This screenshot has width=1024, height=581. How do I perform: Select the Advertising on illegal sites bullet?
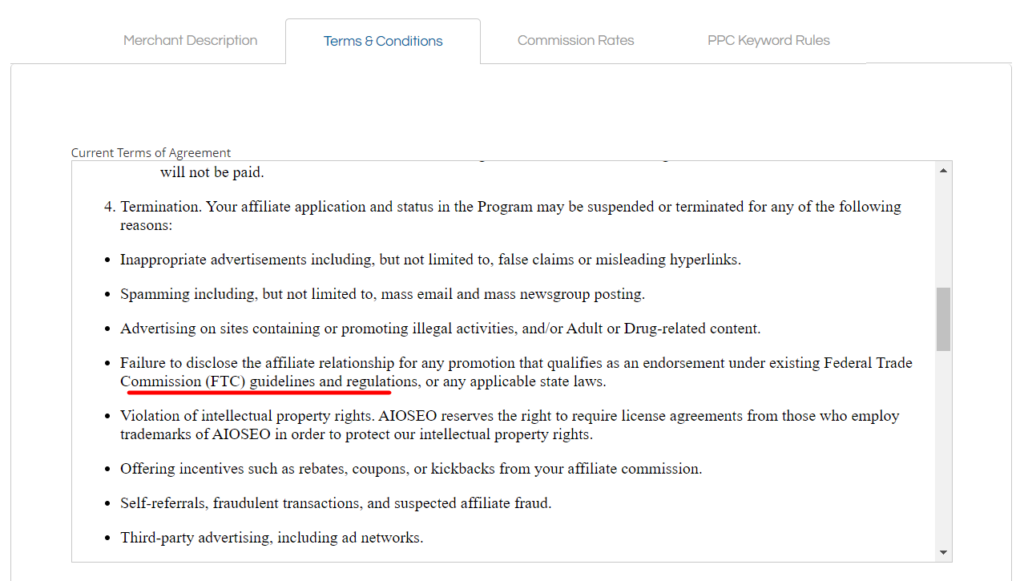point(440,328)
